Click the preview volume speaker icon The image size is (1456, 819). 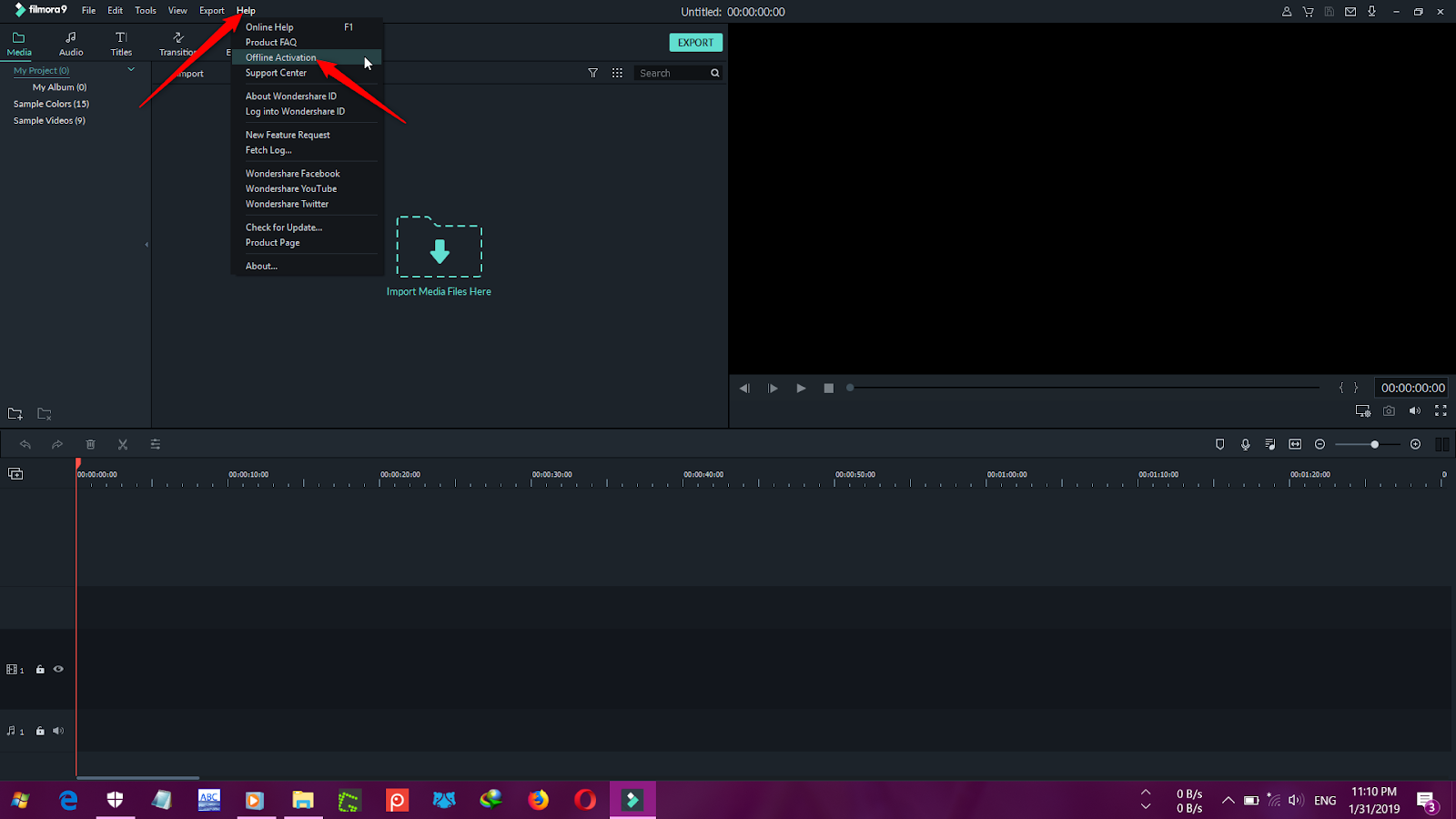[1415, 411]
